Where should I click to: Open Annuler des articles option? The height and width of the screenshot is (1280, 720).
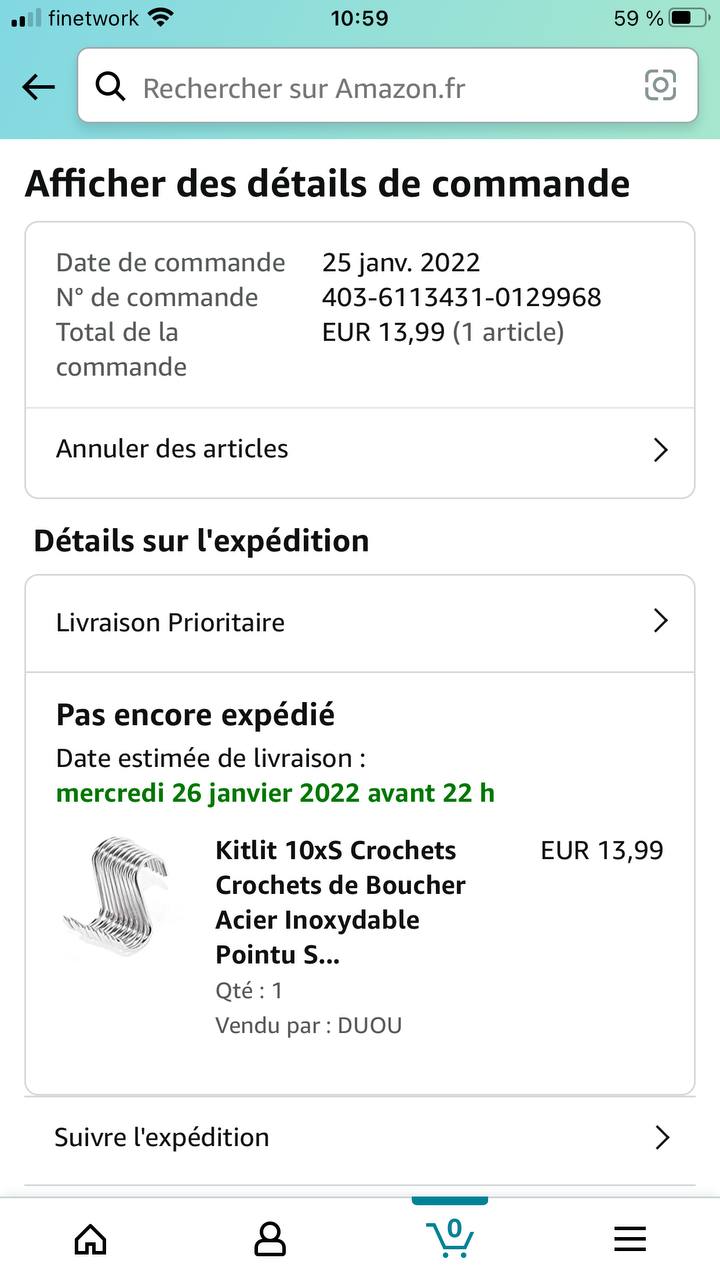tap(172, 449)
